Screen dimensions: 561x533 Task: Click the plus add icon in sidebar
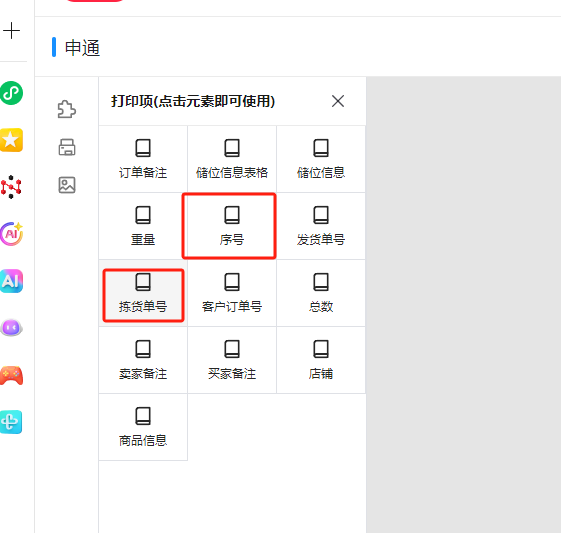point(11,31)
